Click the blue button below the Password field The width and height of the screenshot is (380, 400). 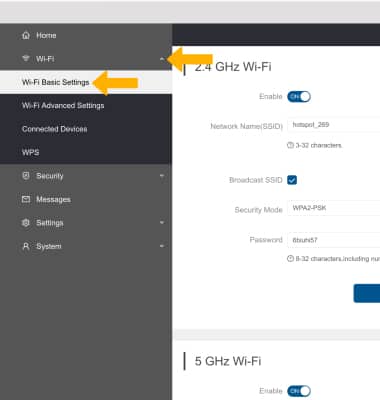[367, 293]
